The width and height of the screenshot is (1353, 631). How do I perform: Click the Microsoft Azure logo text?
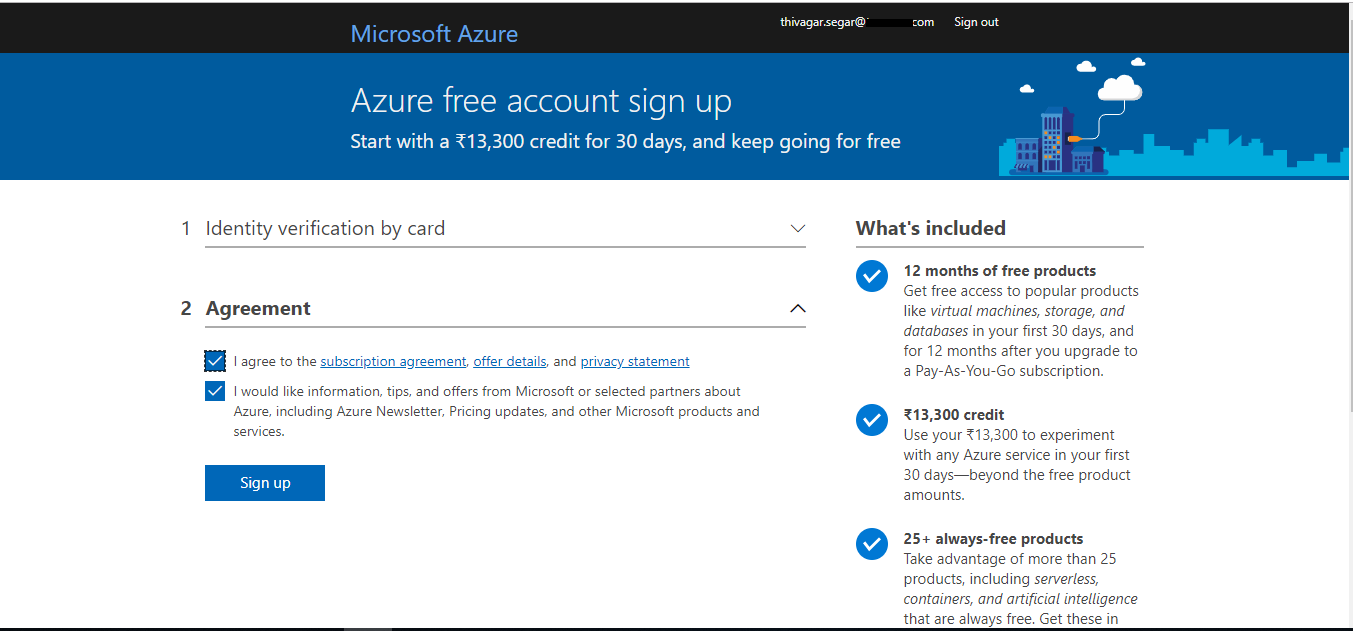click(x=434, y=34)
